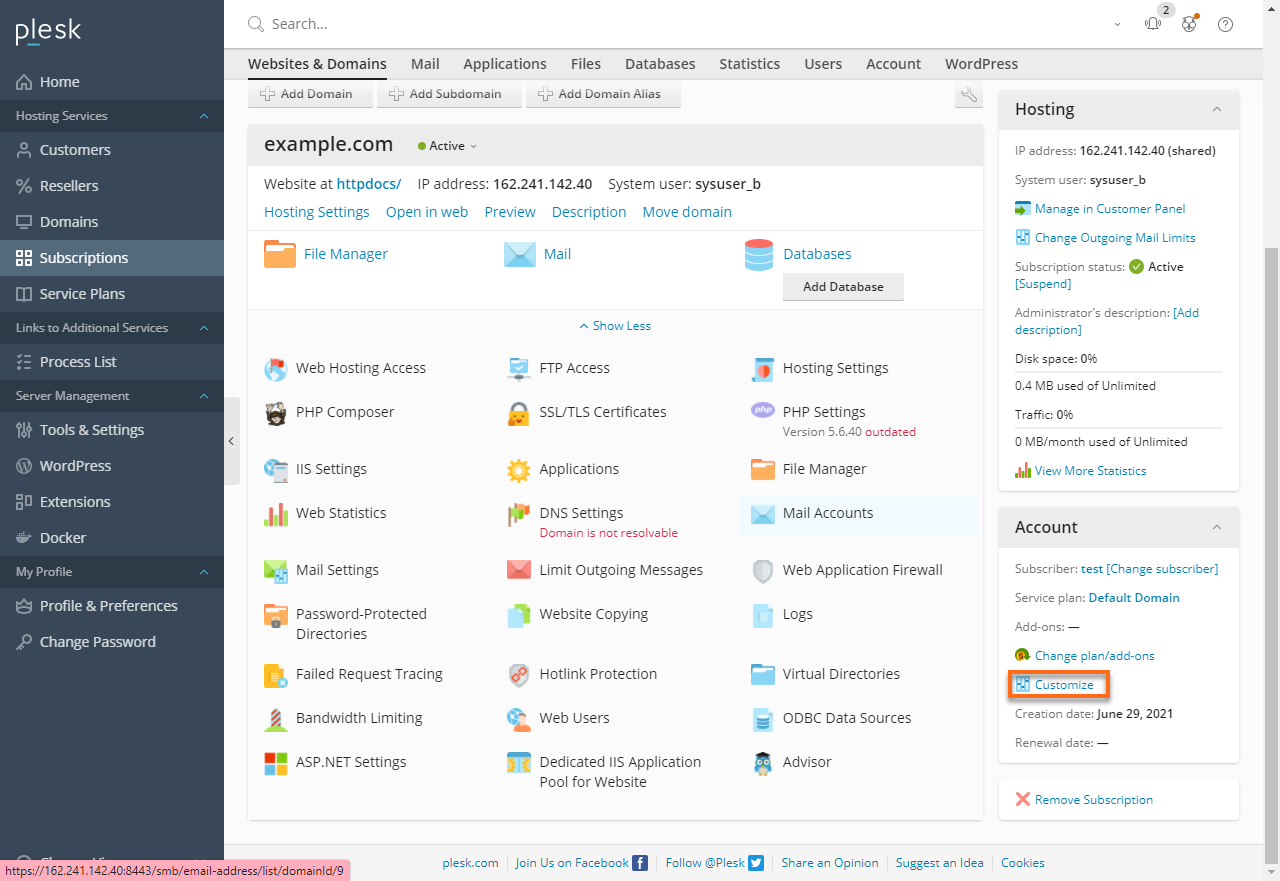
Task: Select the SSL/TLS Certificates icon
Action: (518, 412)
